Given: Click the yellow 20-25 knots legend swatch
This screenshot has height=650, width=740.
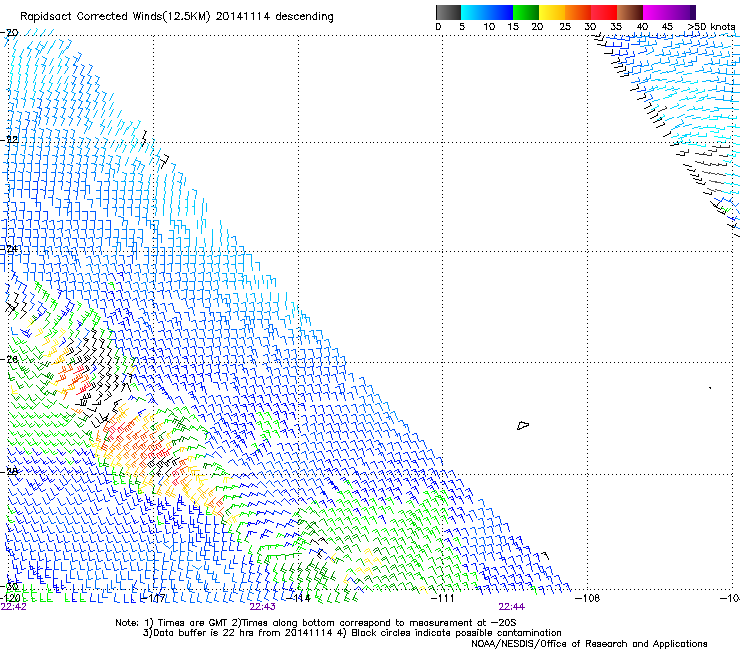Looking at the screenshot, I should (x=552, y=12).
